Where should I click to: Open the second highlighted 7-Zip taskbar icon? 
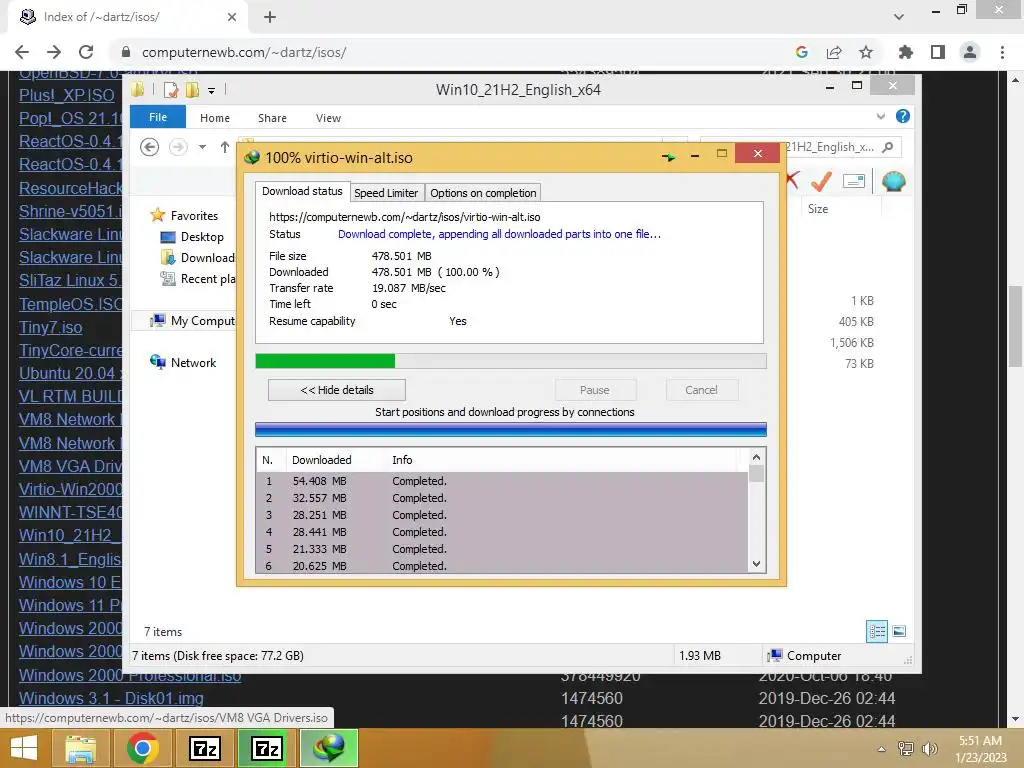266,748
